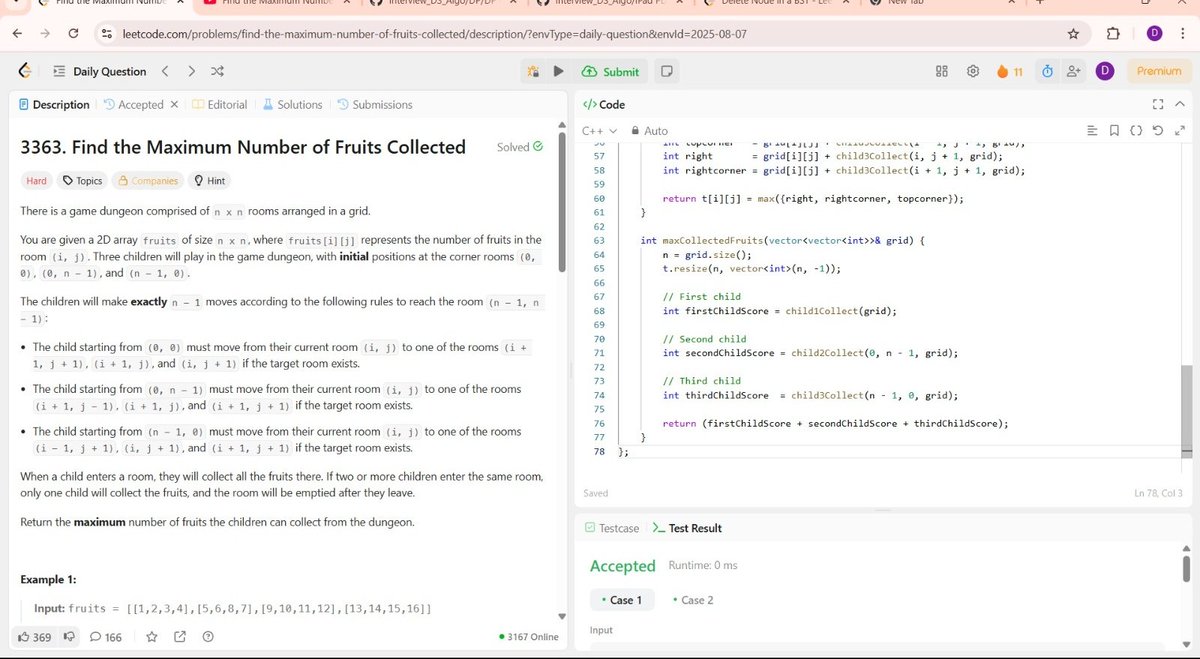Open the Chrome profile D avatar
1200x659 pixels.
(1154, 34)
